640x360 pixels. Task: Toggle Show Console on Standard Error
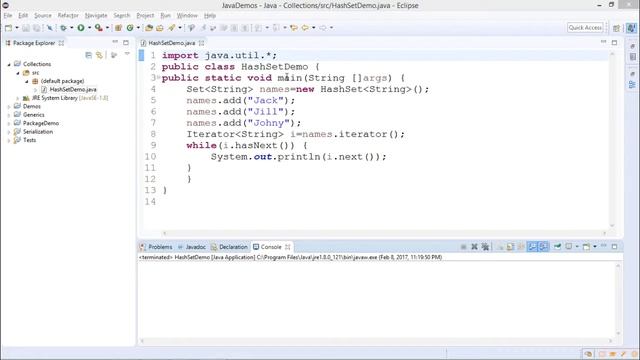(543, 247)
